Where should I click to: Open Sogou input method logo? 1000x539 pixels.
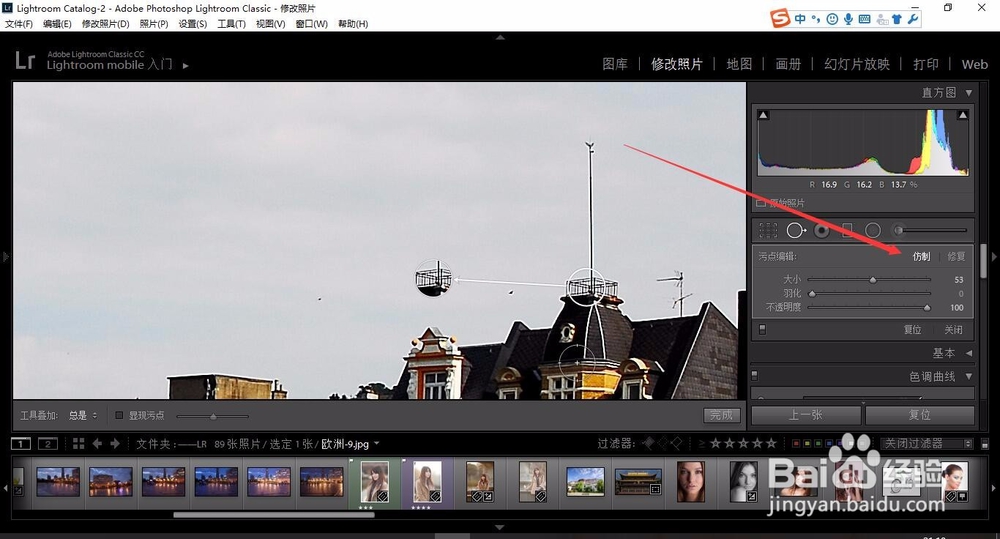(x=780, y=18)
